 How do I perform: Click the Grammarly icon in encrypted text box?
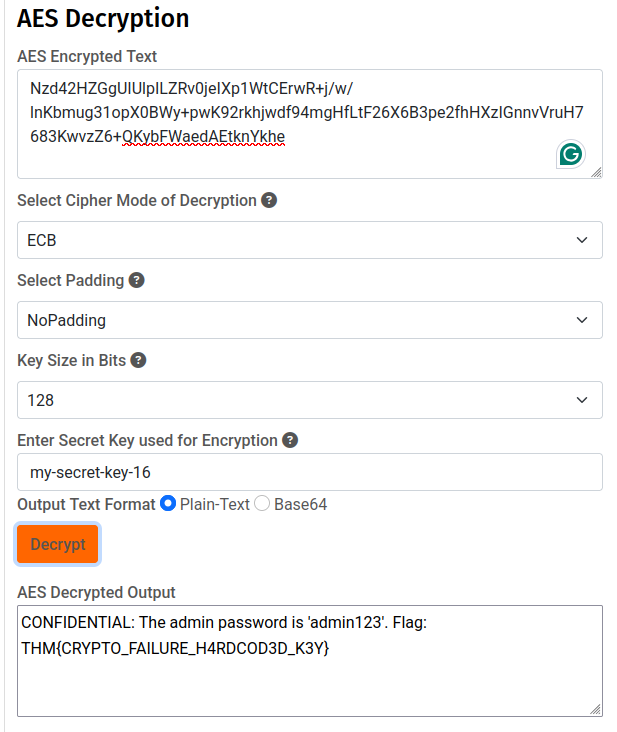[571, 154]
